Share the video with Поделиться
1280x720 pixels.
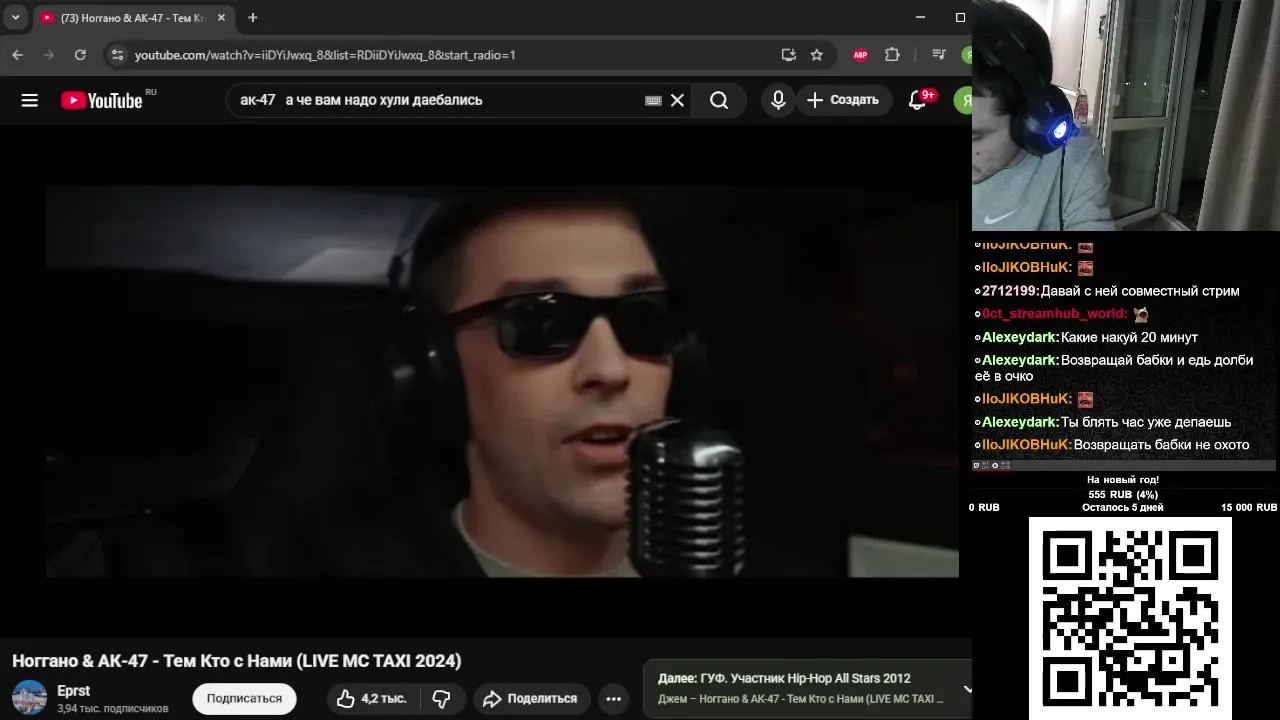[x=531, y=699]
